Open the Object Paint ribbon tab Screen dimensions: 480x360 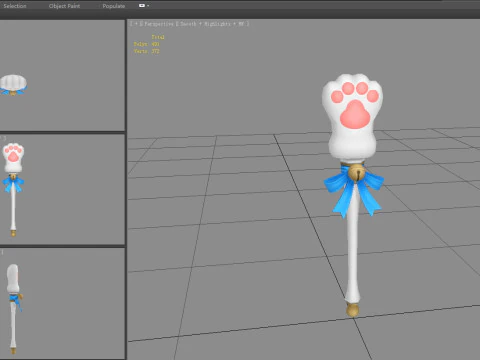pyautogui.click(x=64, y=6)
